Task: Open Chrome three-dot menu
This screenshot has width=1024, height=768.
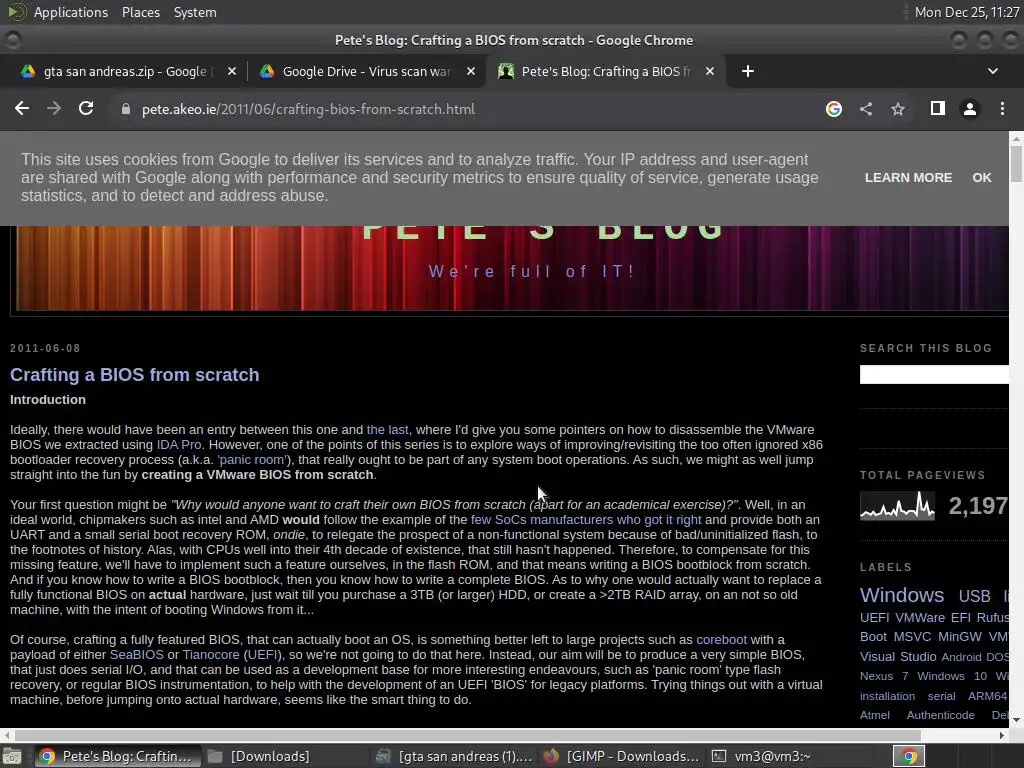Action: pos(1002,109)
